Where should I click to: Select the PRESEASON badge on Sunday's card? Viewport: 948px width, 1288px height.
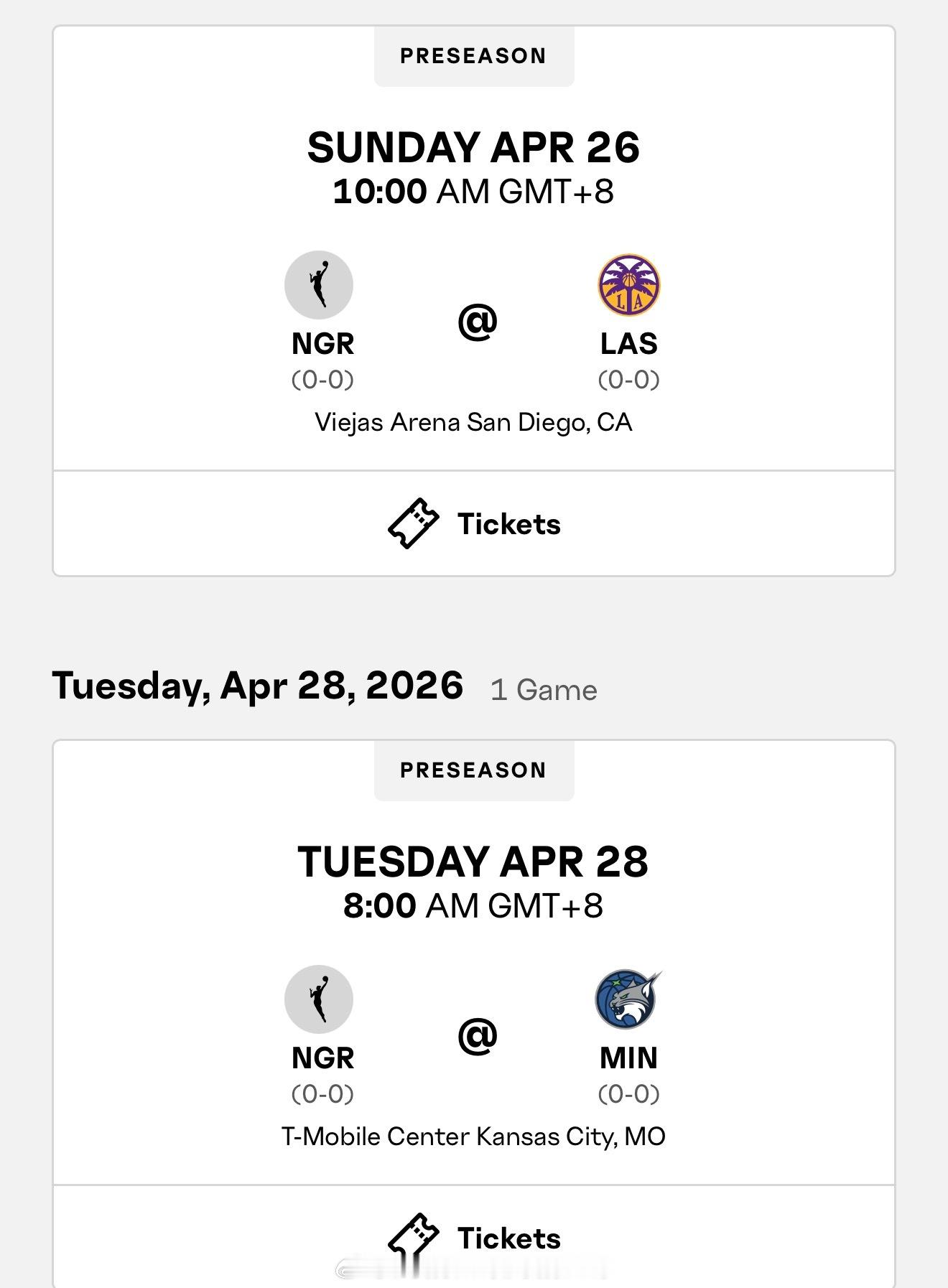474,56
